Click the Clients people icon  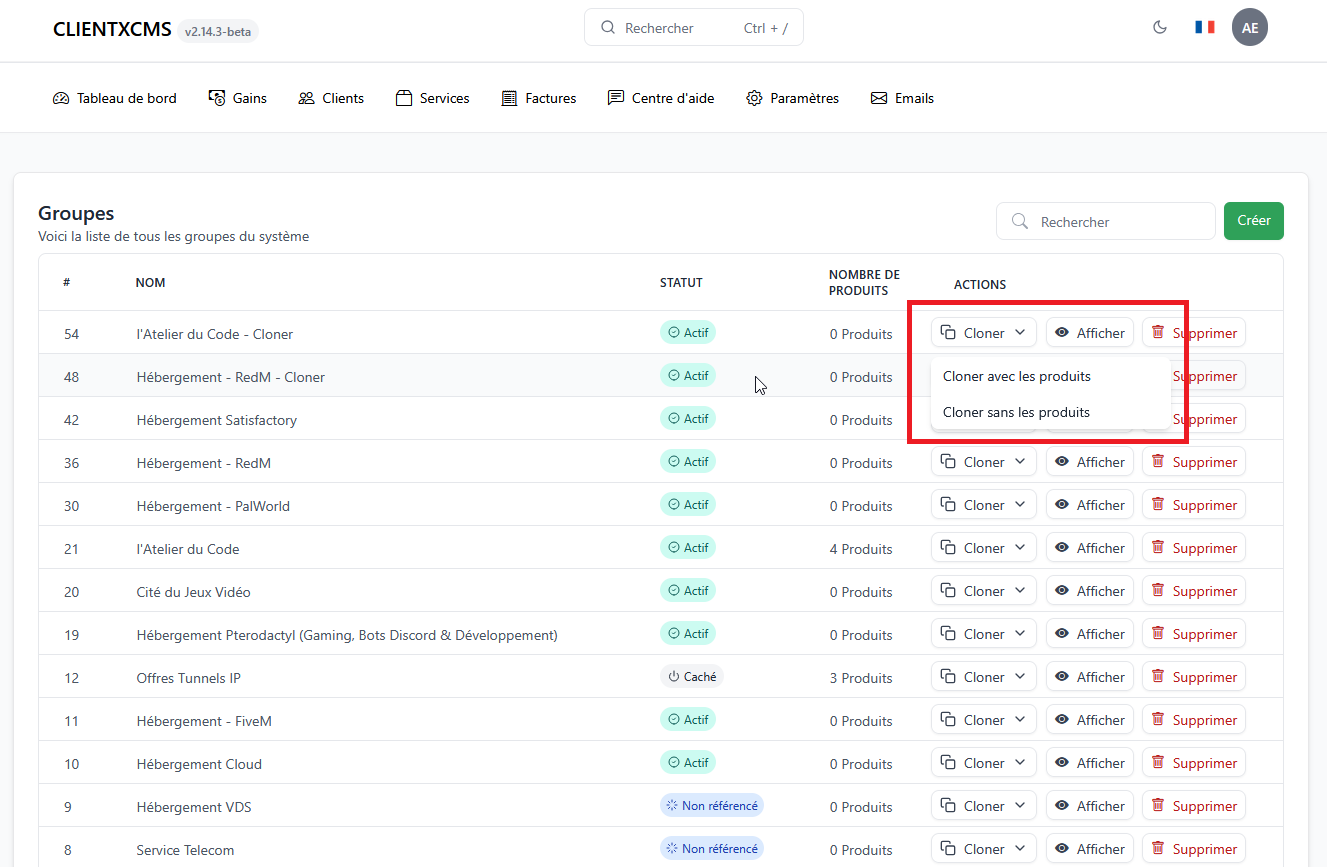click(306, 98)
